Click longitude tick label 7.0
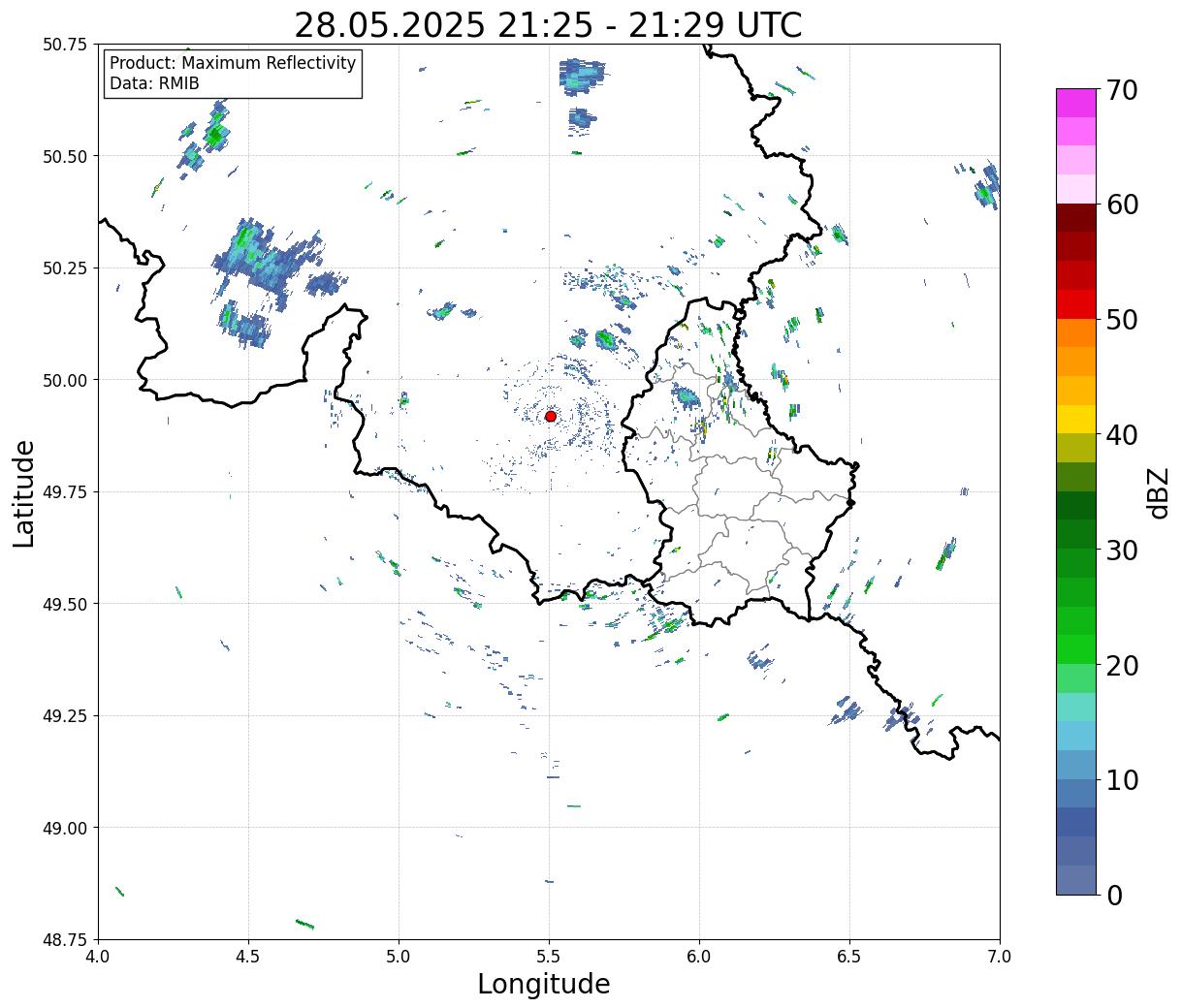 coord(1000,957)
